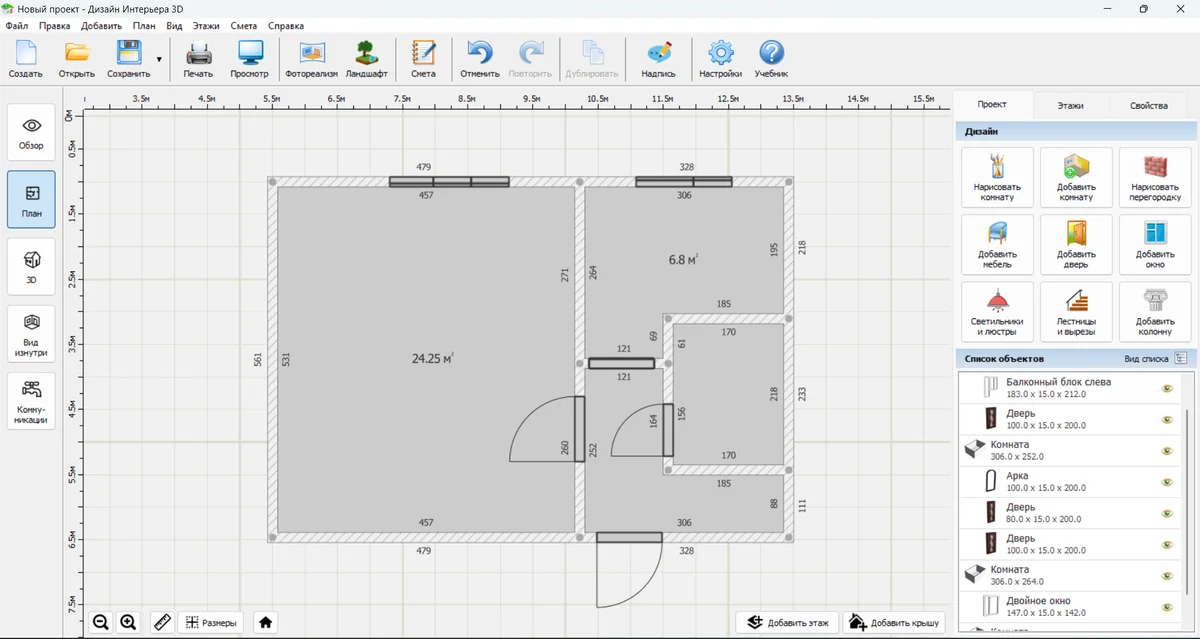This screenshot has height=639, width=1200.
Task: Open the Правка menu
Action: point(54,25)
